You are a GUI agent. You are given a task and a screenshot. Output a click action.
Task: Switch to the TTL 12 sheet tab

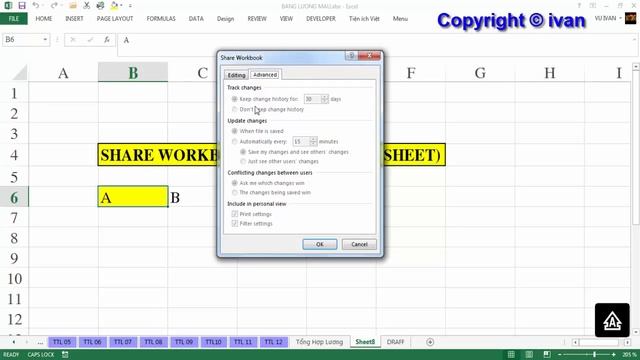[x=273, y=342]
